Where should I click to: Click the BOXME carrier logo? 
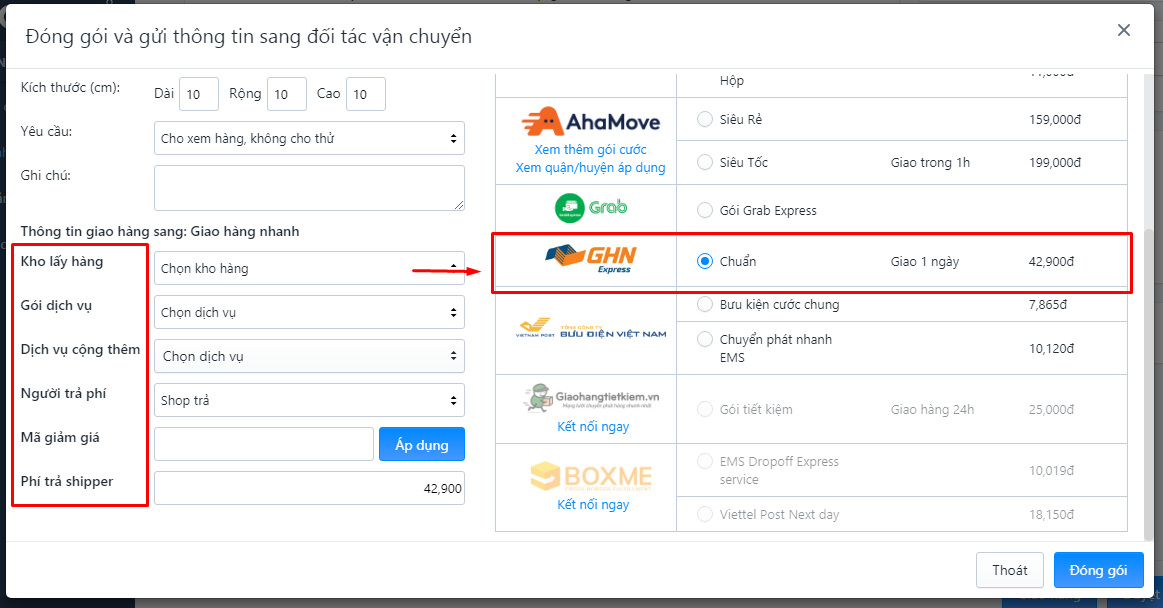(x=590, y=476)
